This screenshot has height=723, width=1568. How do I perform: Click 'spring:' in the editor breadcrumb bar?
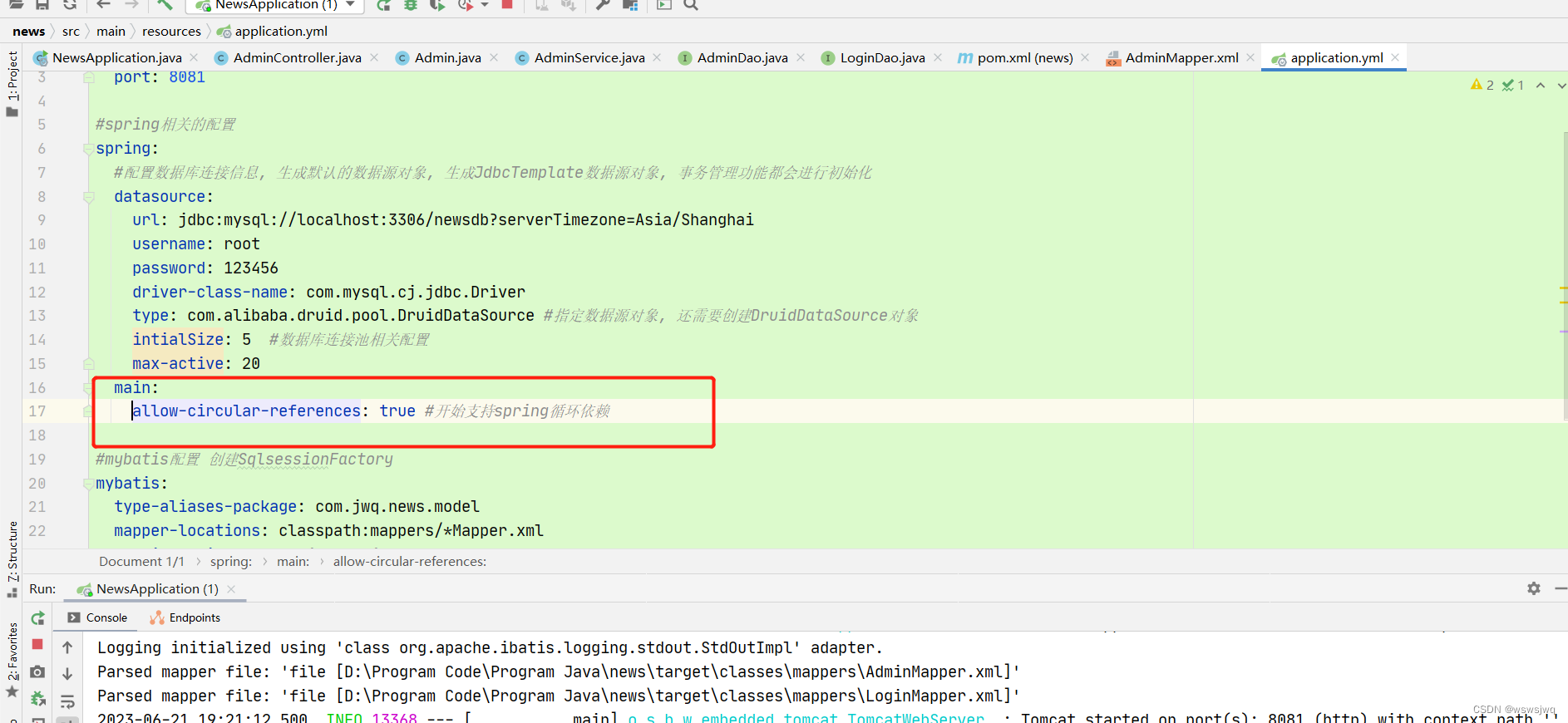click(231, 562)
